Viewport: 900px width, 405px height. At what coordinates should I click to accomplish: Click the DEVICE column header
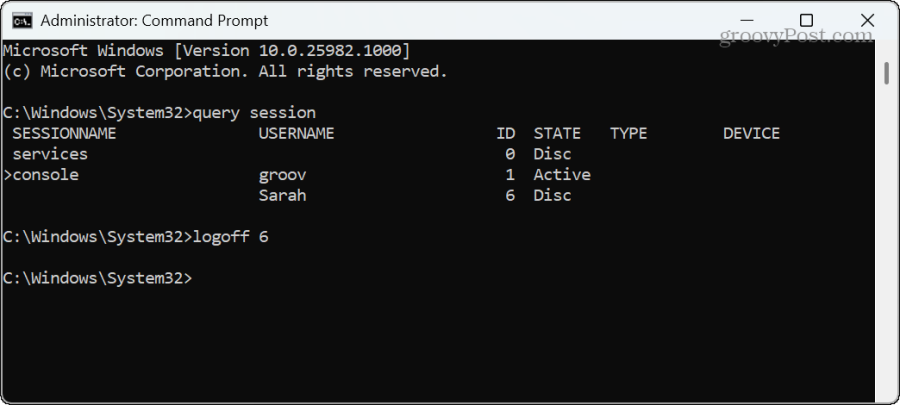pyautogui.click(x=751, y=134)
